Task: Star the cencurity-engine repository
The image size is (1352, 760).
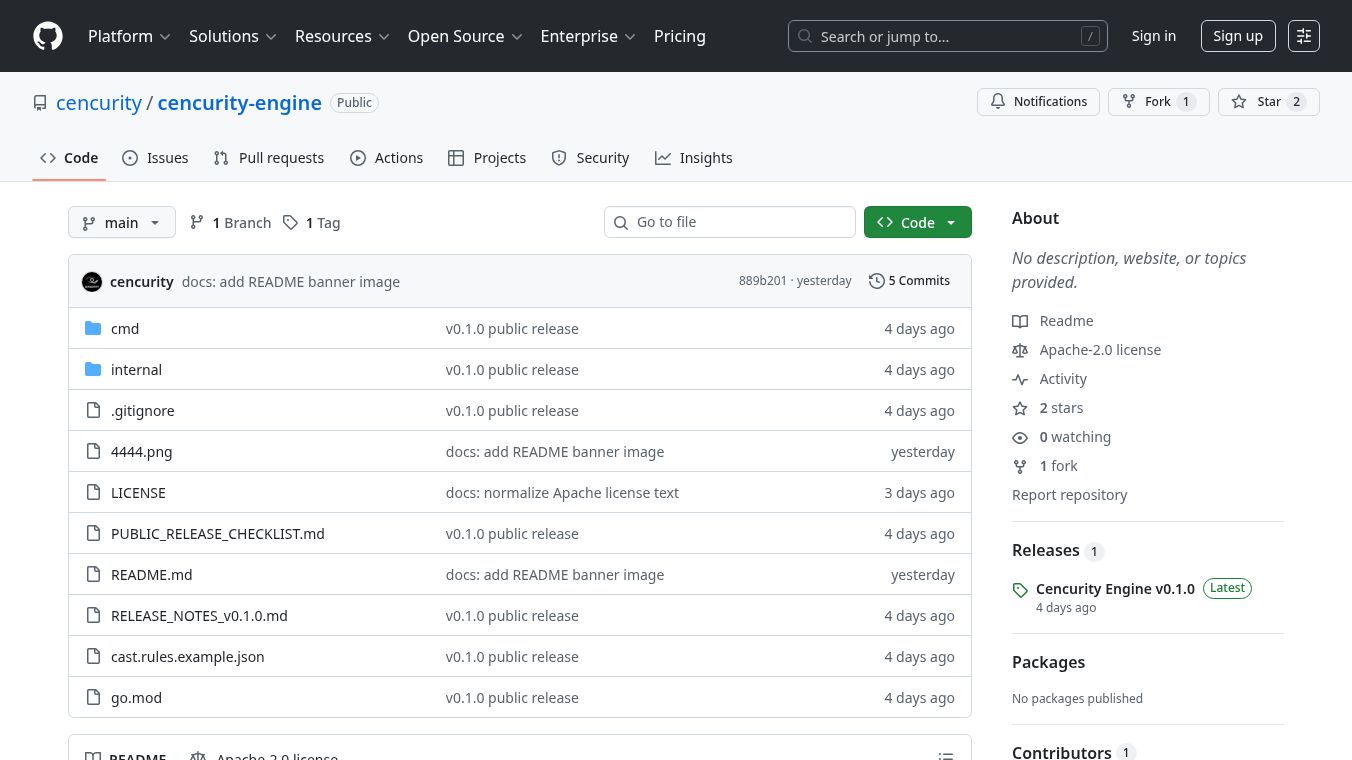Action: click(1268, 102)
